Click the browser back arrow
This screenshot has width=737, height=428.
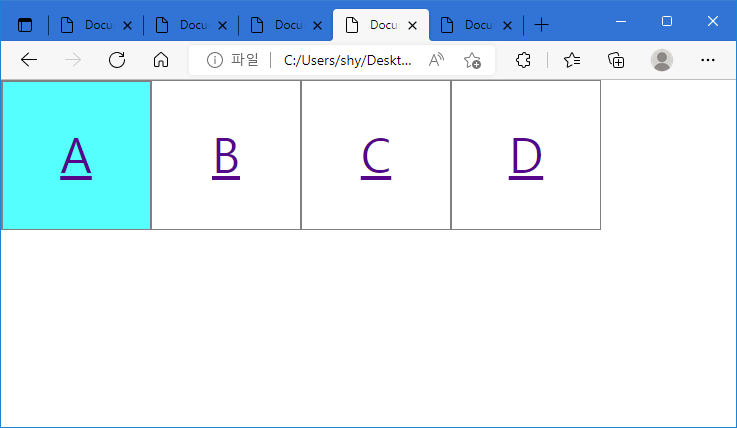click(x=29, y=60)
